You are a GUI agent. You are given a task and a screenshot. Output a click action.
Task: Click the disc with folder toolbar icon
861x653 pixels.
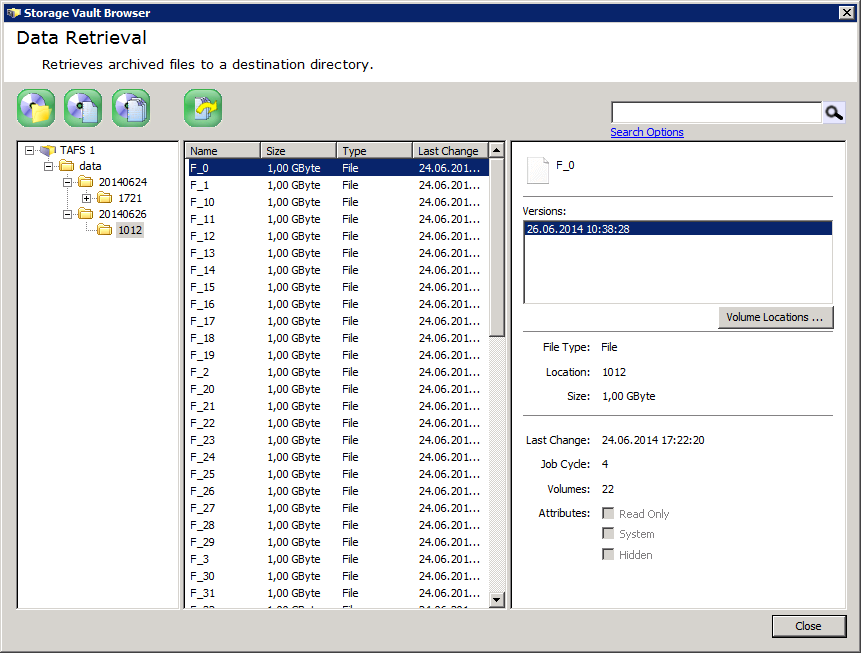tap(36, 108)
